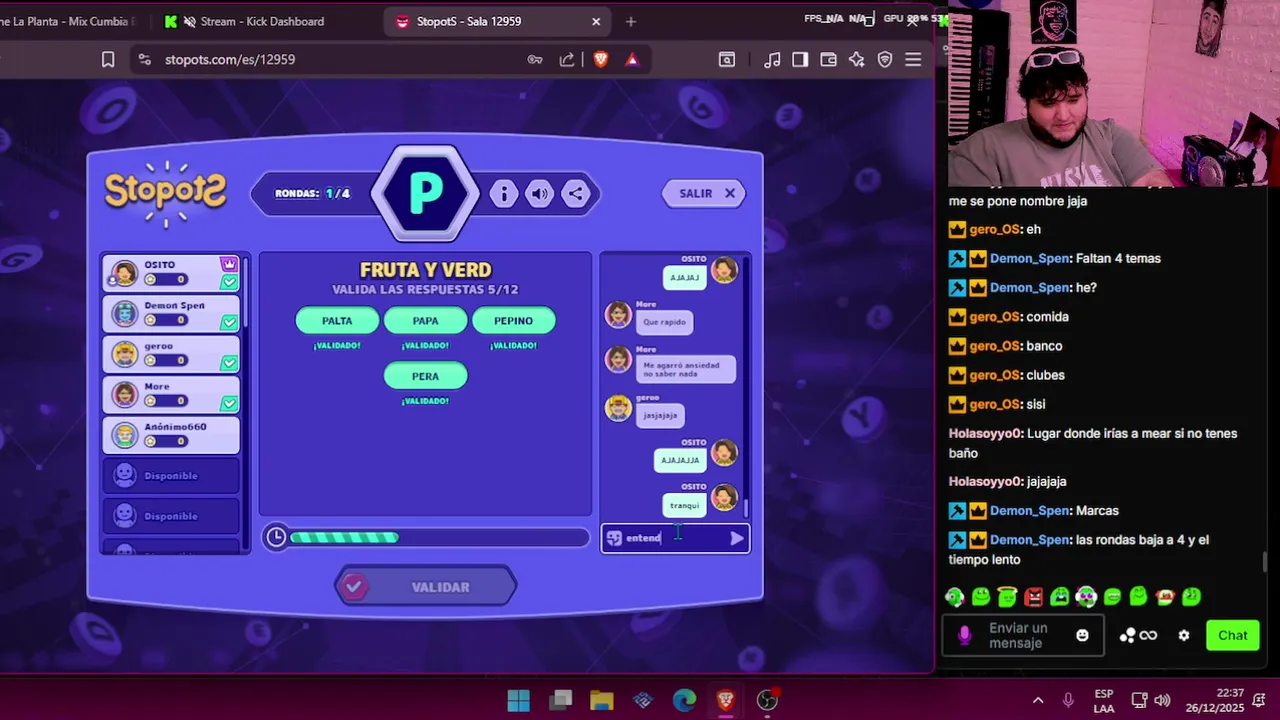Select Demon Spen in the player list
The width and height of the screenshot is (1280, 720).
click(x=171, y=313)
